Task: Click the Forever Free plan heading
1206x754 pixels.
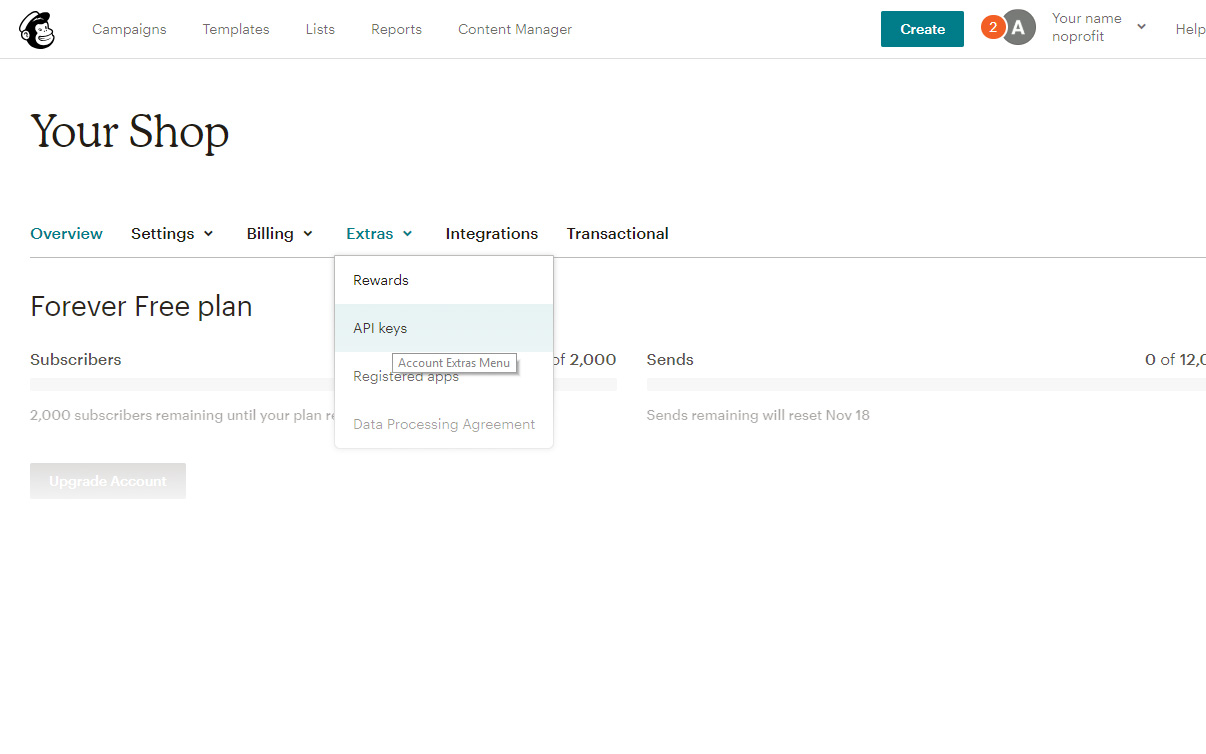Action: pos(141,306)
